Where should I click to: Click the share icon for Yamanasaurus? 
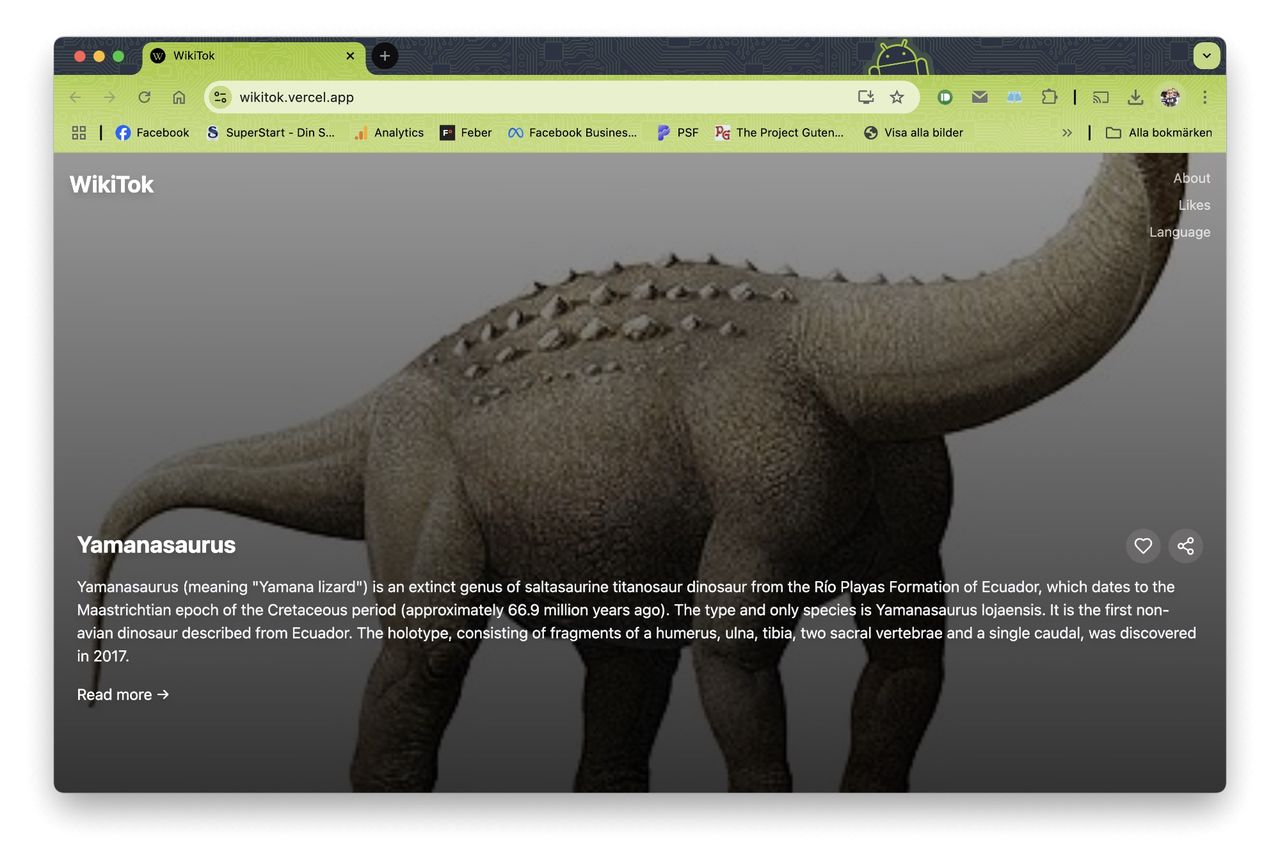point(1185,546)
